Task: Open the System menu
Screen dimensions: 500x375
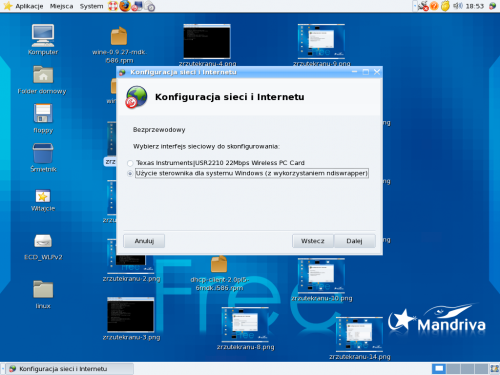Action: coord(91,6)
